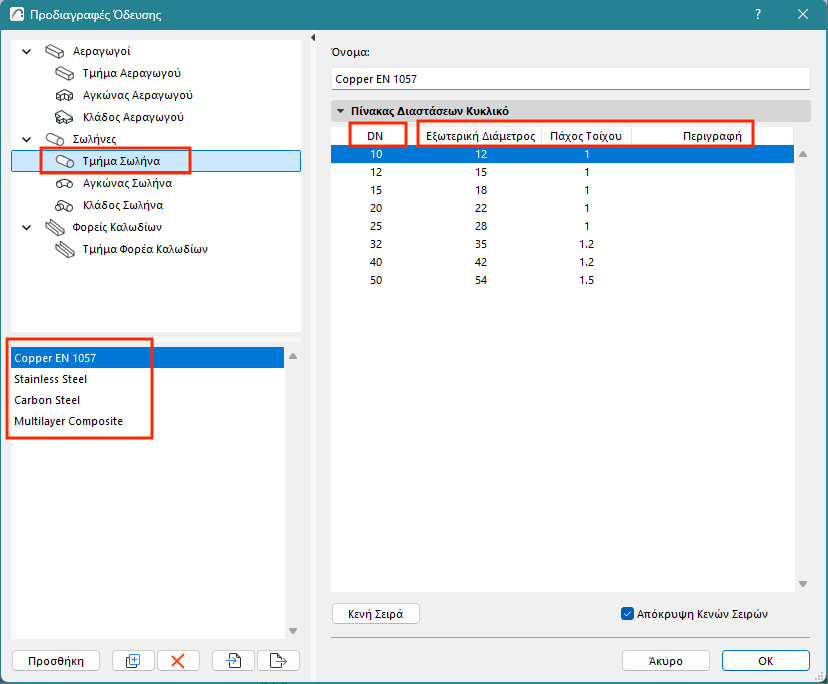Click the DN column header
Image resolution: width=828 pixels, height=684 pixels.
pos(375,136)
